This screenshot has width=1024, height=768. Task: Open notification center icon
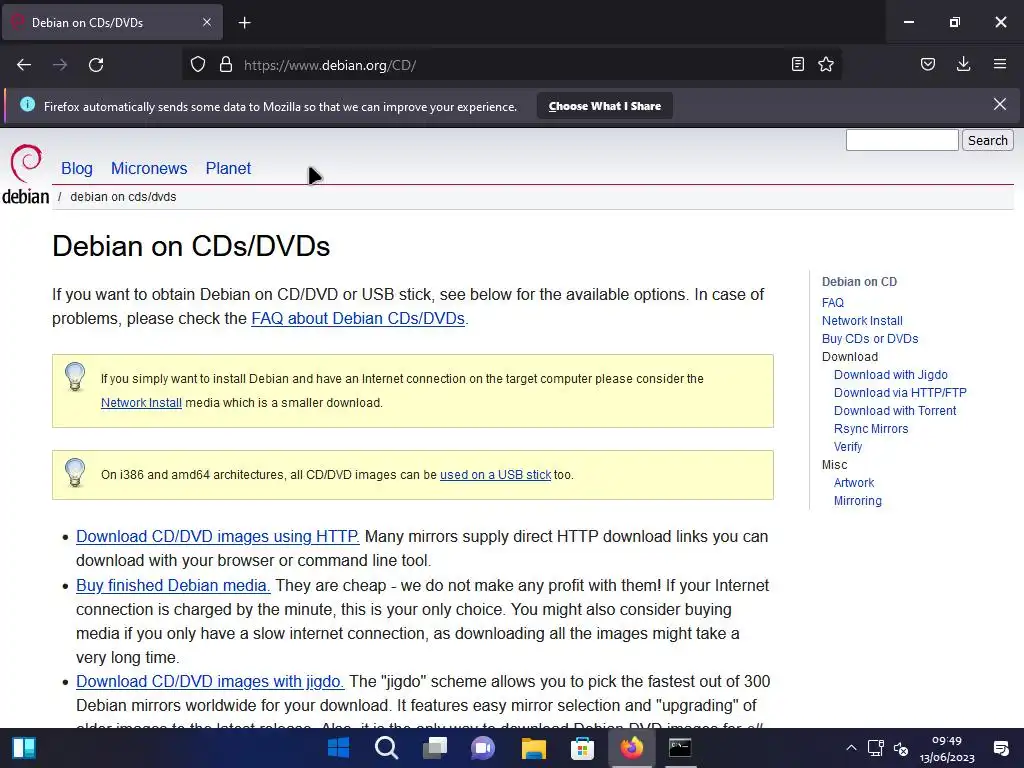coord(1000,748)
